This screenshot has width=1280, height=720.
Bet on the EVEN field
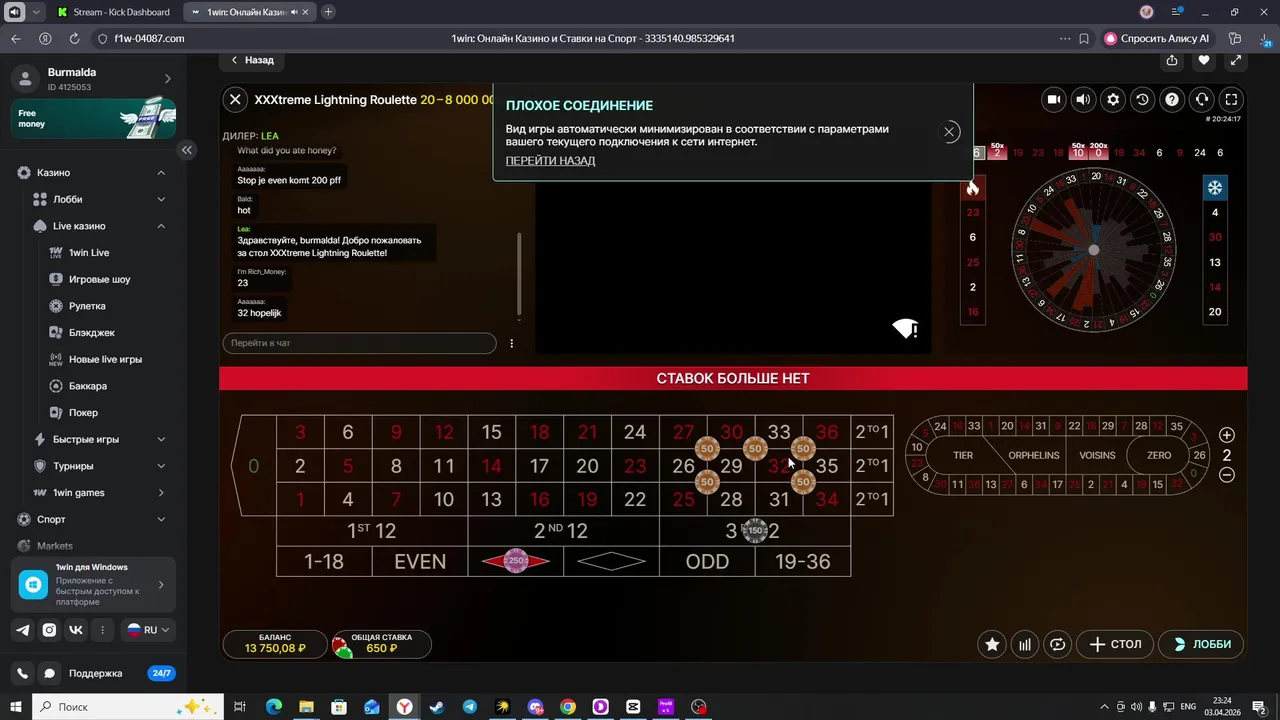419,561
